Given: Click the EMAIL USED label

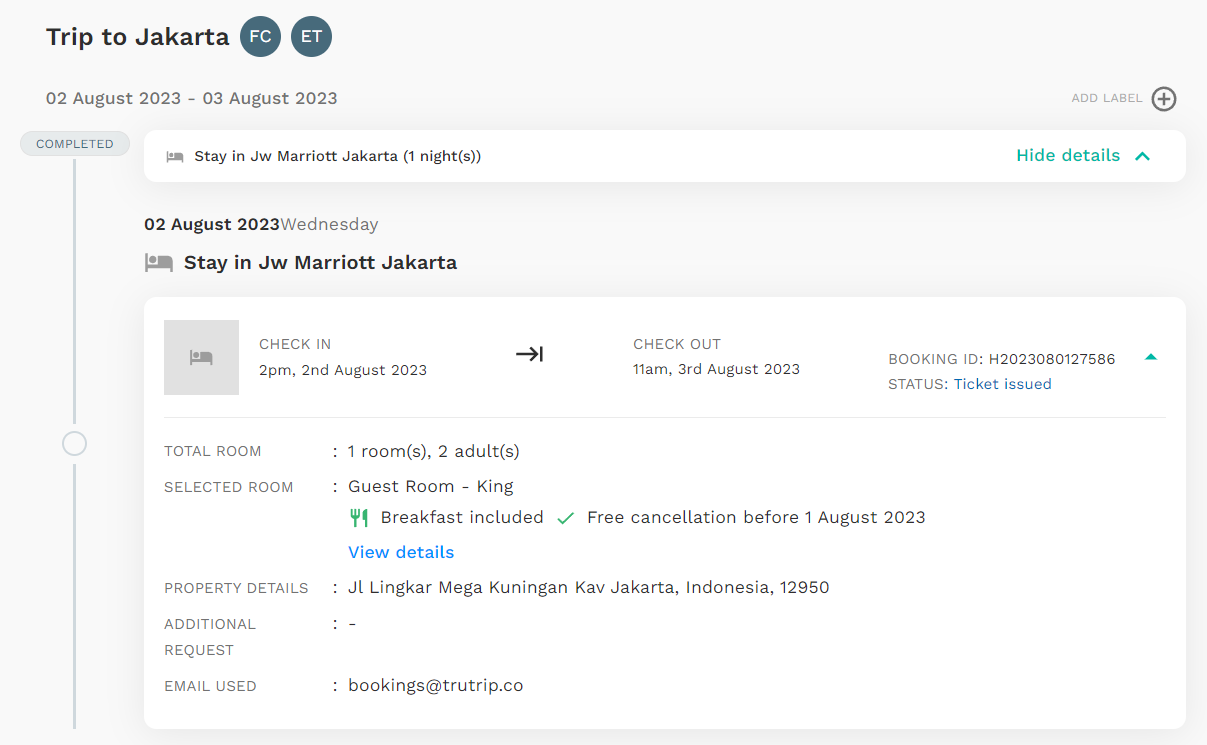Looking at the screenshot, I should pos(210,686).
